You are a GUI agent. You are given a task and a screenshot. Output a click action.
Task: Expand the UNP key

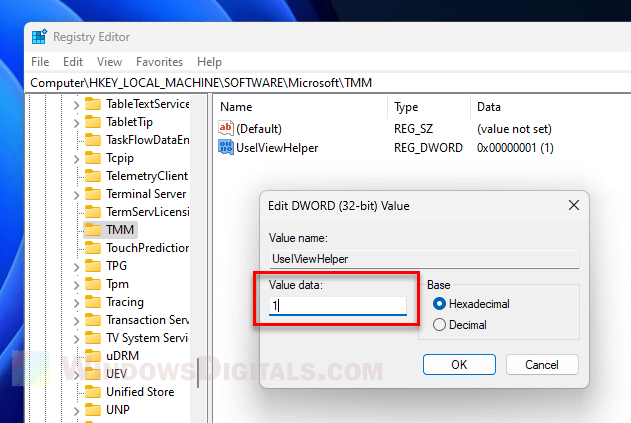(76, 411)
